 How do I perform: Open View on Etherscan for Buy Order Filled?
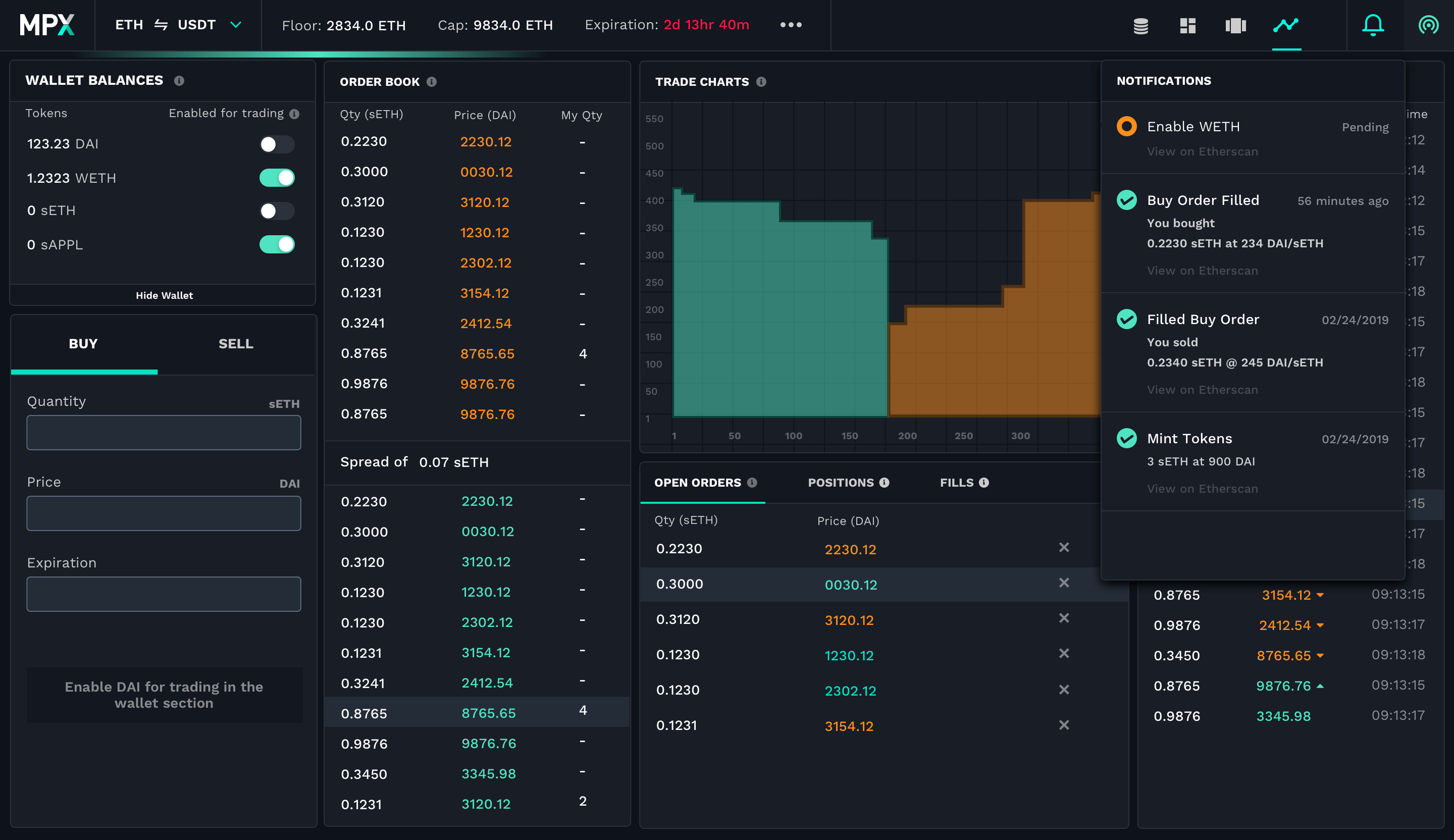click(1202, 271)
